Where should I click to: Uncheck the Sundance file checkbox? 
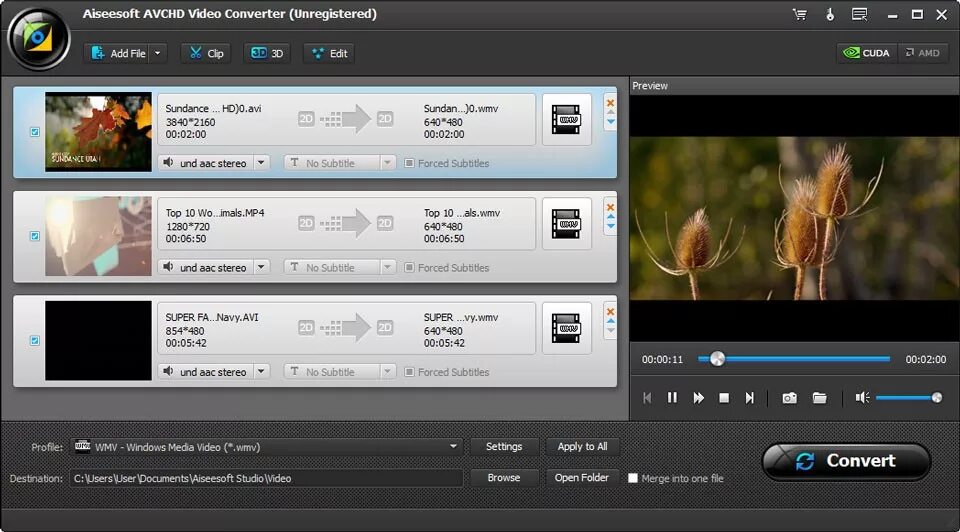point(35,132)
